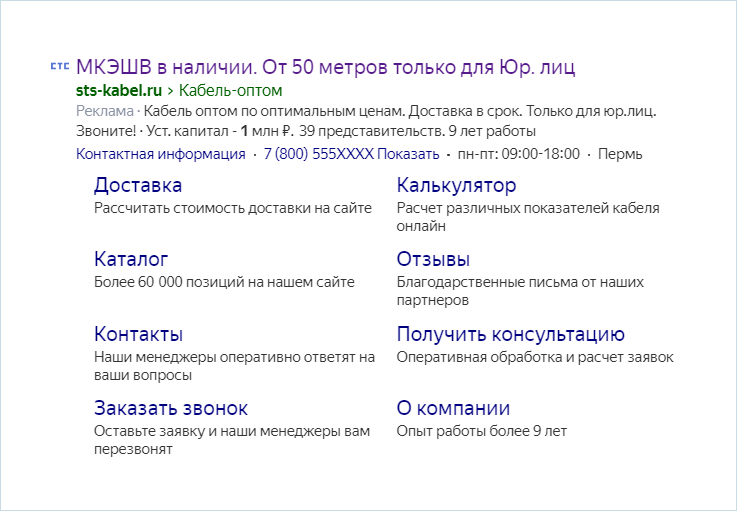737x511 pixels.
Task: Visit the Контакты sitelink
Action: tap(139, 334)
